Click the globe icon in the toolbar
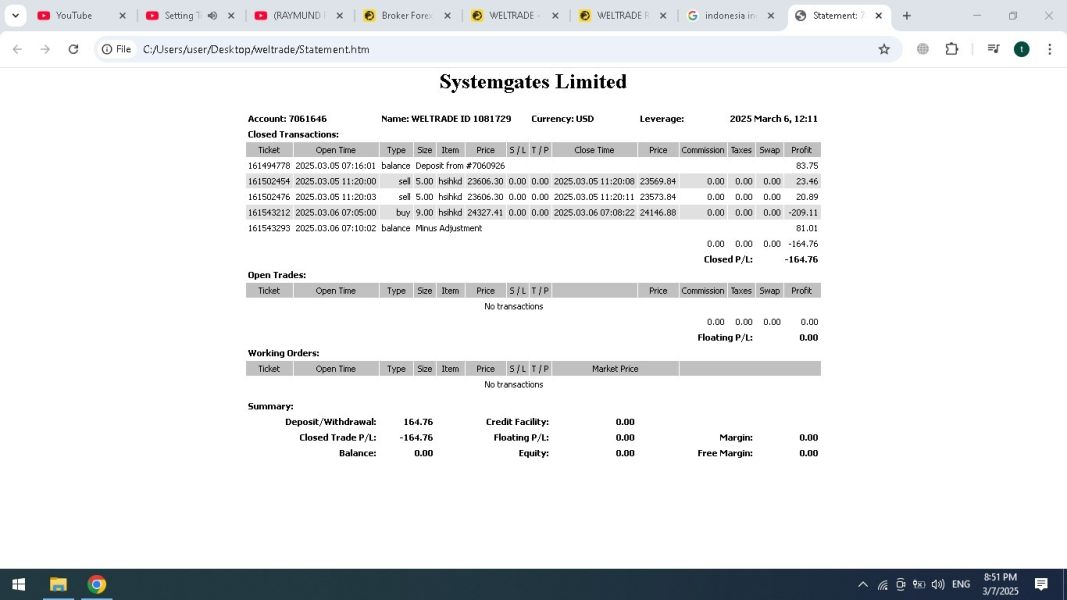The width and height of the screenshot is (1067, 600). pyautogui.click(x=923, y=49)
